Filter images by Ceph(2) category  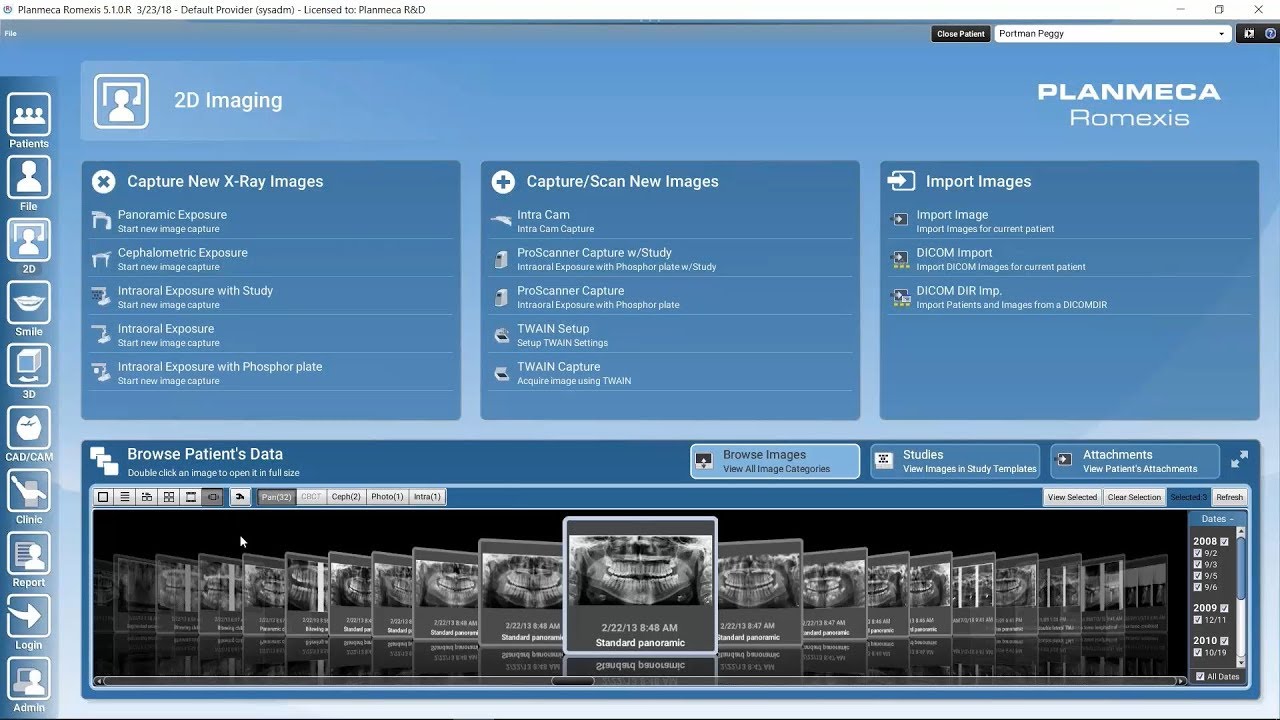[346, 497]
